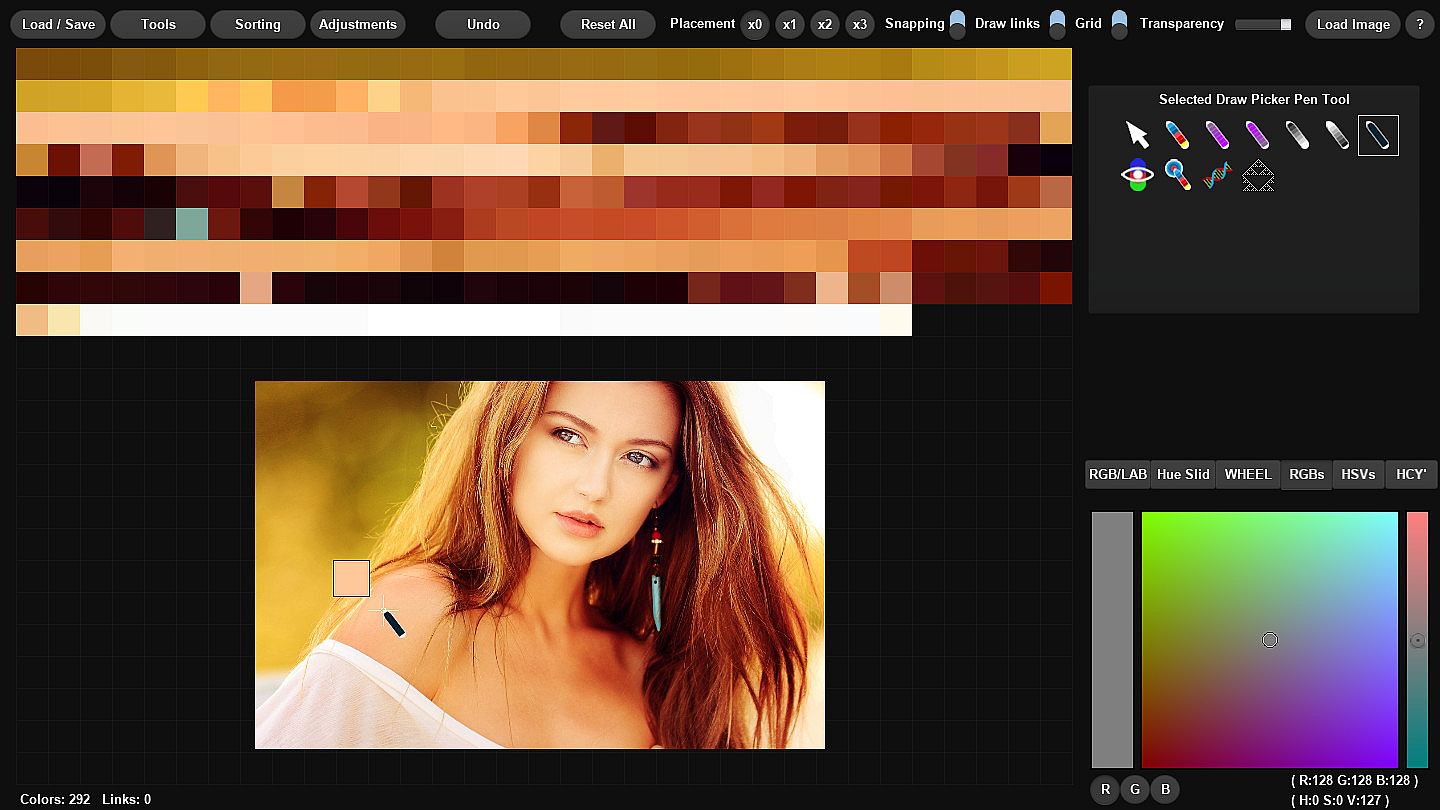Toggle the Grid switch
Viewport: 1440px width, 810px height.
point(1119,24)
